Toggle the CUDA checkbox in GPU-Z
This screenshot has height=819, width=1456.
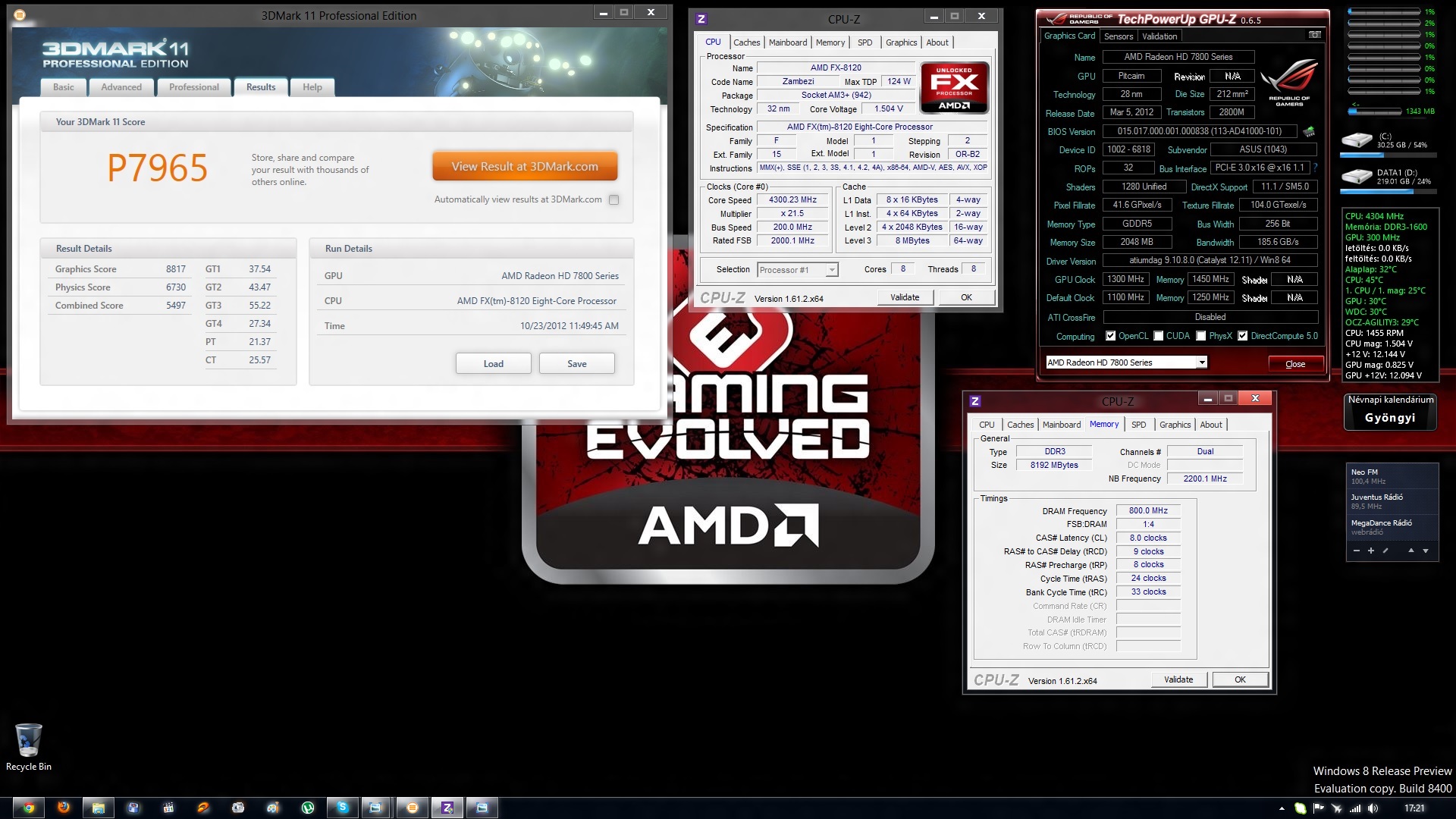1159,336
